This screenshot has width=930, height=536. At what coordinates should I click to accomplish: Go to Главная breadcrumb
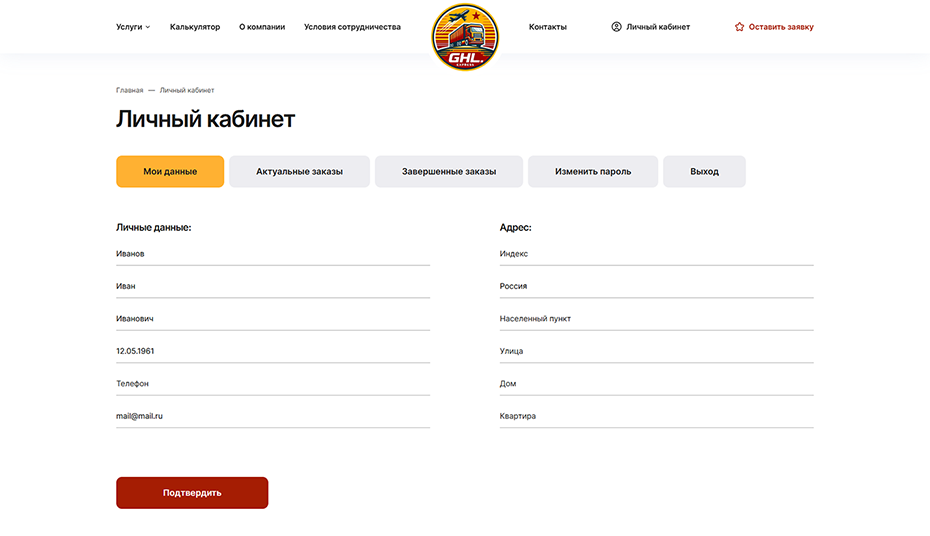click(x=129, y=90)
